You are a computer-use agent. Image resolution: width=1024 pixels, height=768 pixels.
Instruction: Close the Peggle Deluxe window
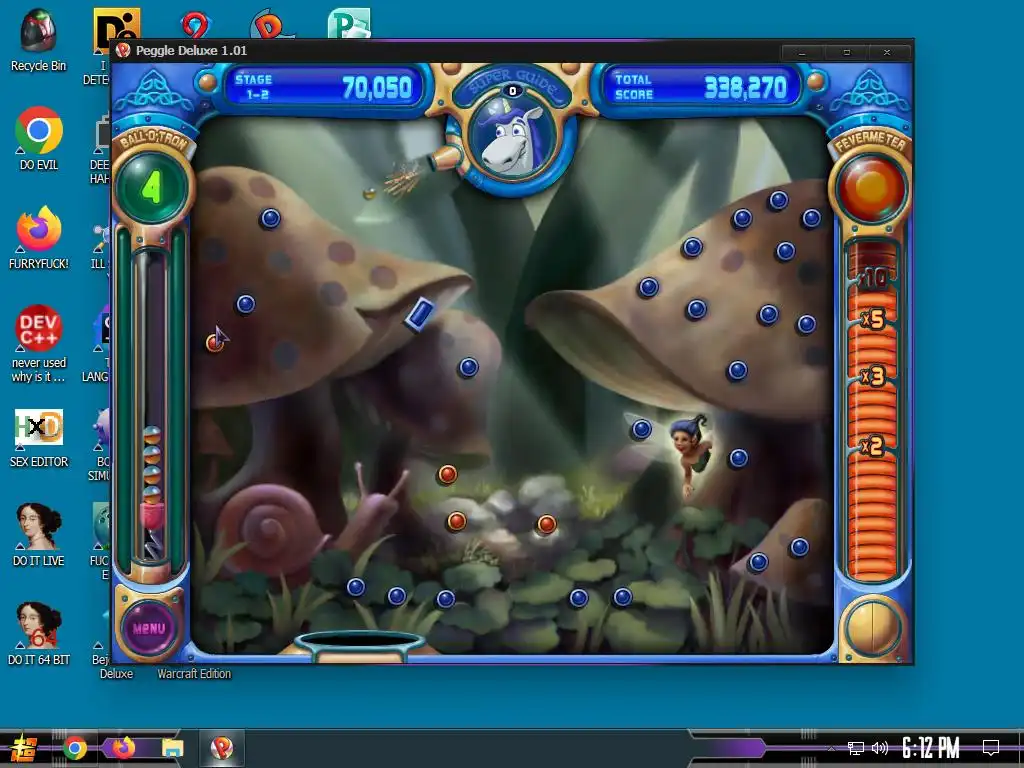click(887, 52)
